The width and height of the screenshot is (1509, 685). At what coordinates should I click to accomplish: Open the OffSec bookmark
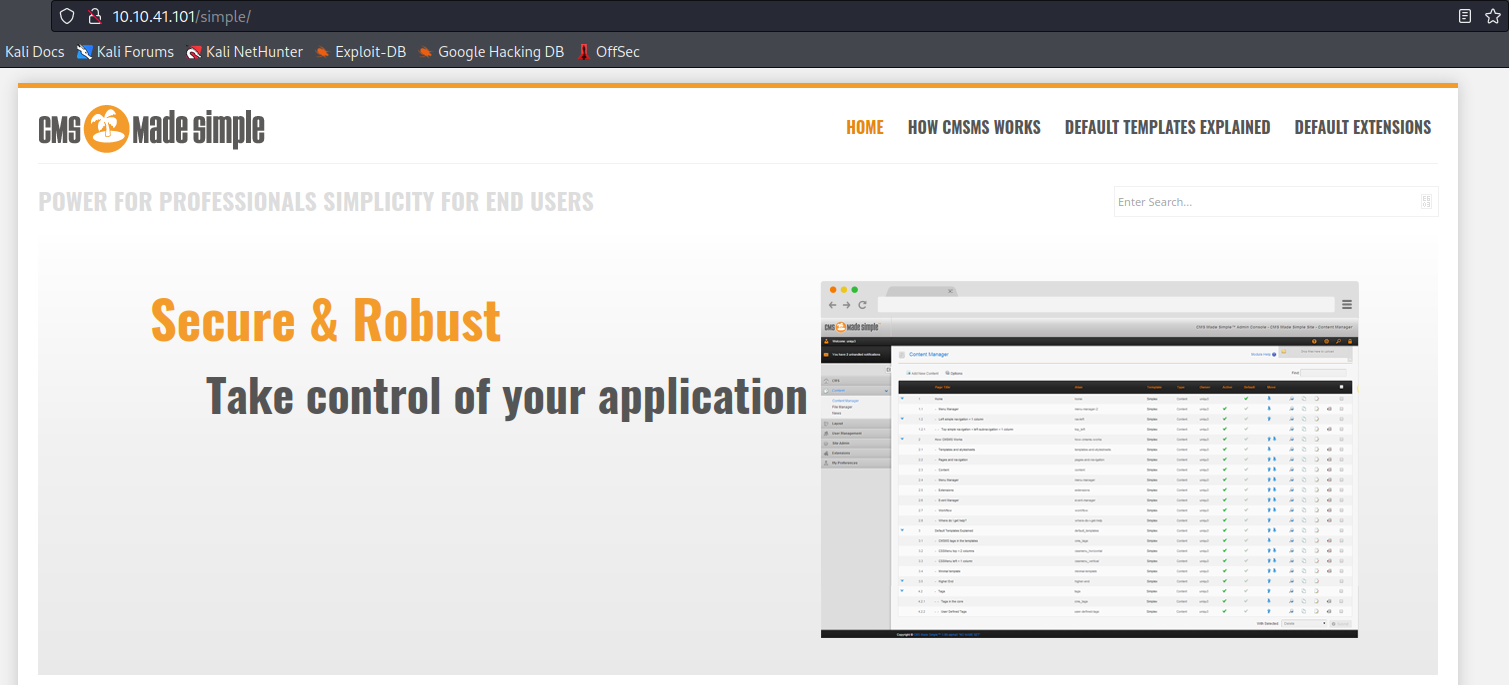608,52
